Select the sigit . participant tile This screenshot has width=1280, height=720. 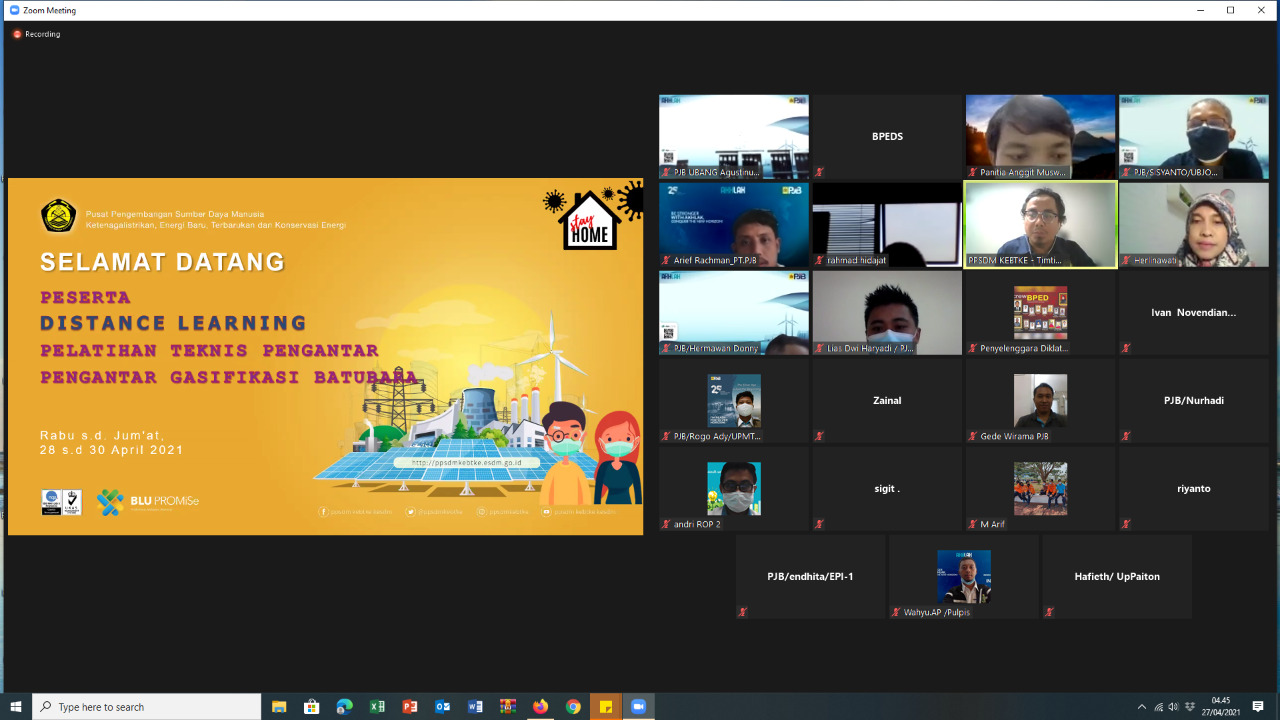[887, 489]
